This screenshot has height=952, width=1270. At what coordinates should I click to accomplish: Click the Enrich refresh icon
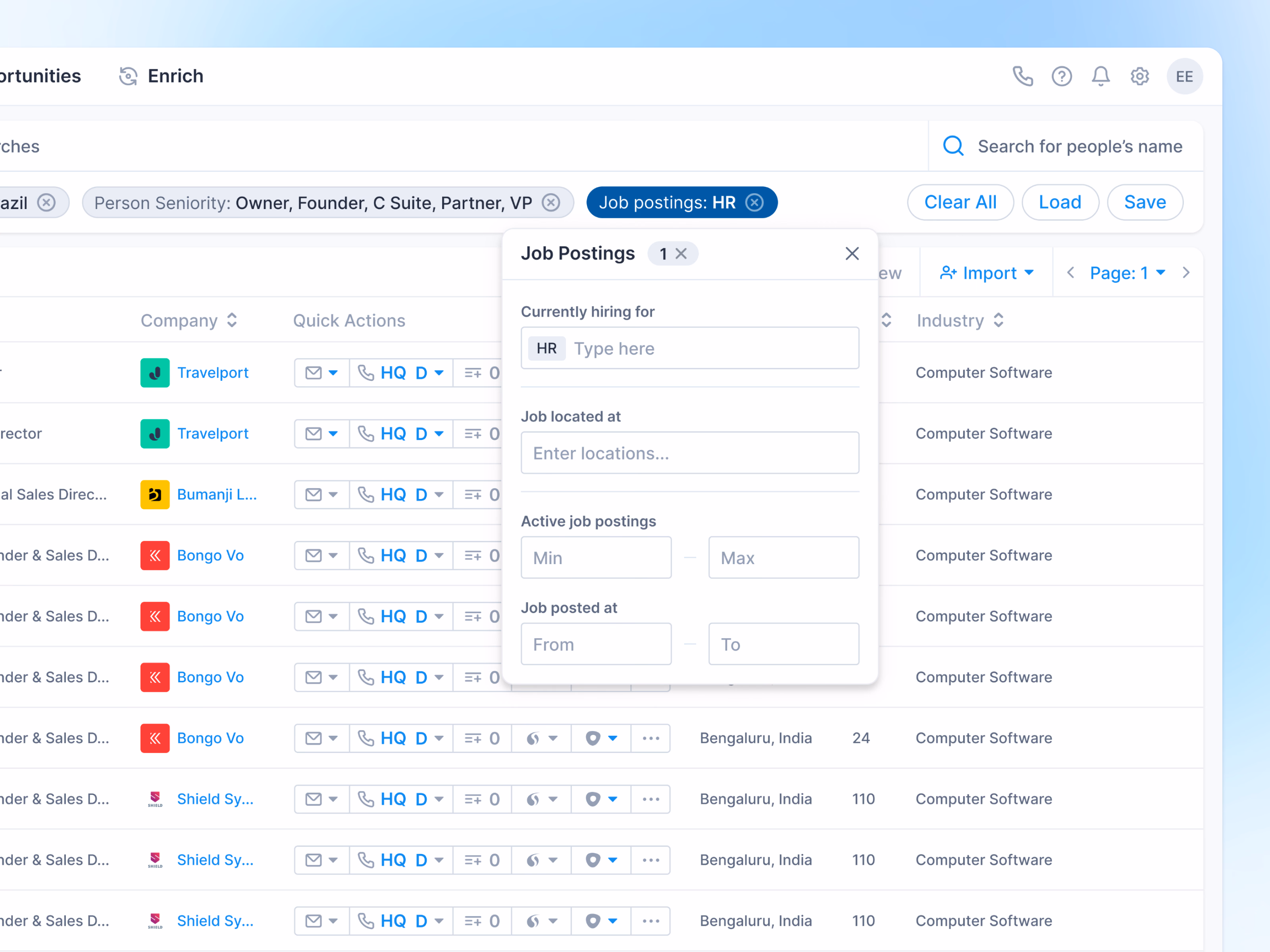click(x=128, y=76)
